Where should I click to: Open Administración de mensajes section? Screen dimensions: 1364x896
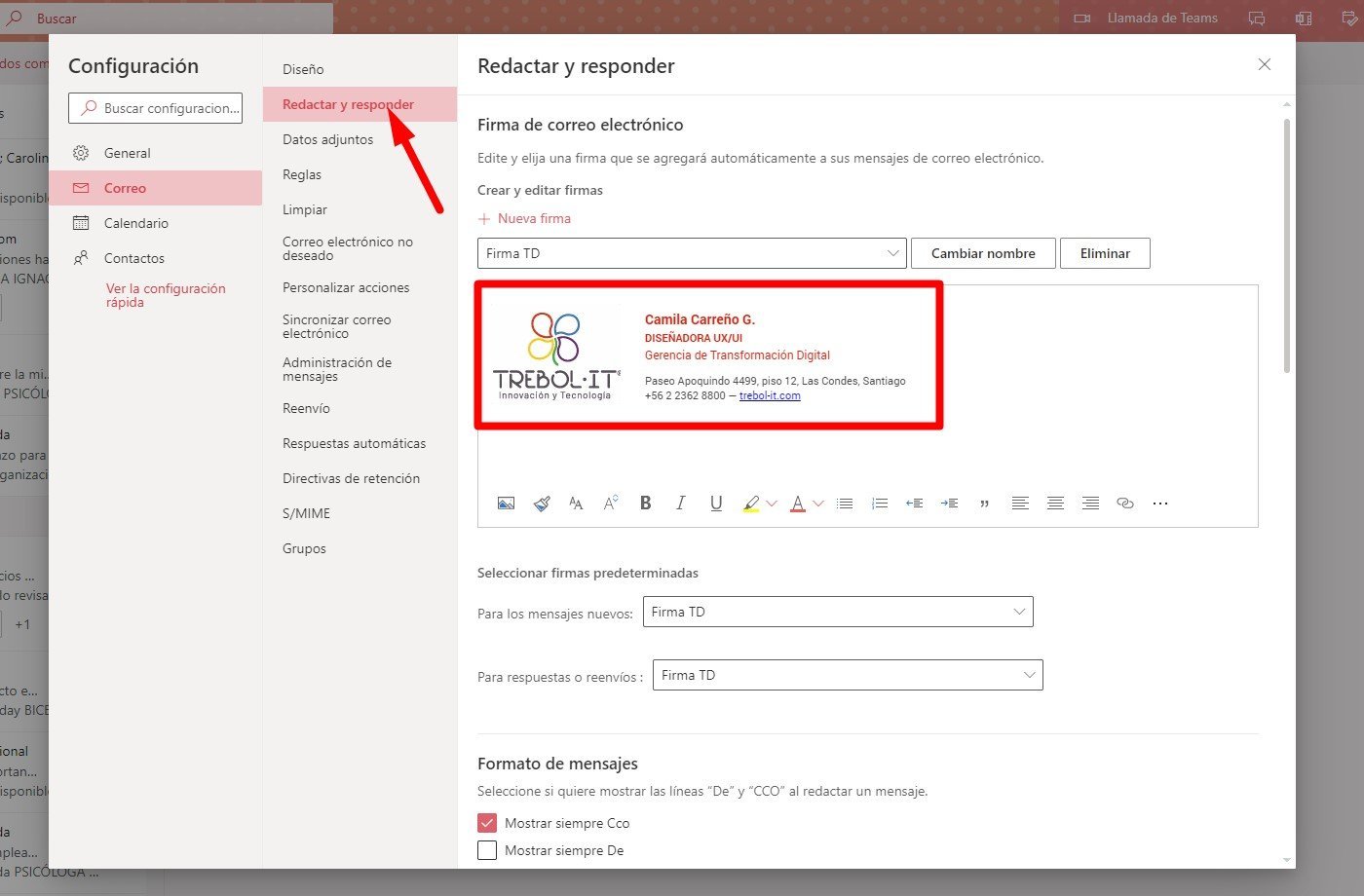[360, 369]
